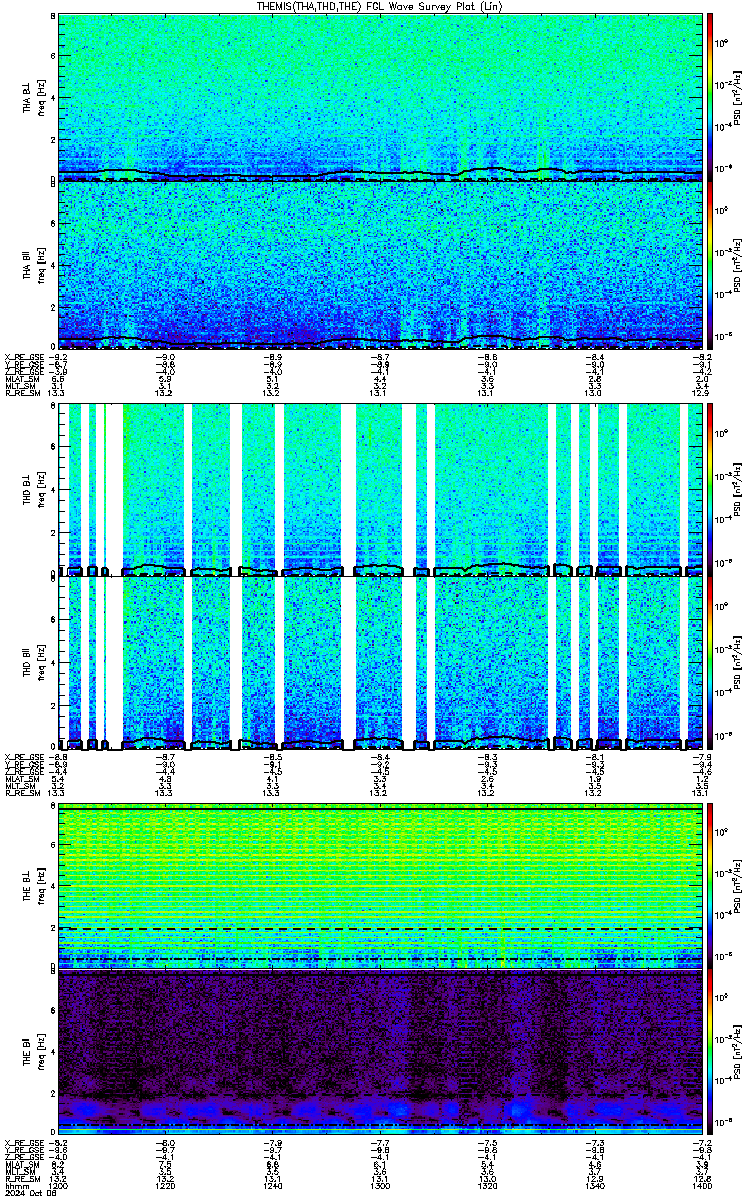
Task: Click the '1220' time tick label at the bottom
Action: coord(166,1186)
